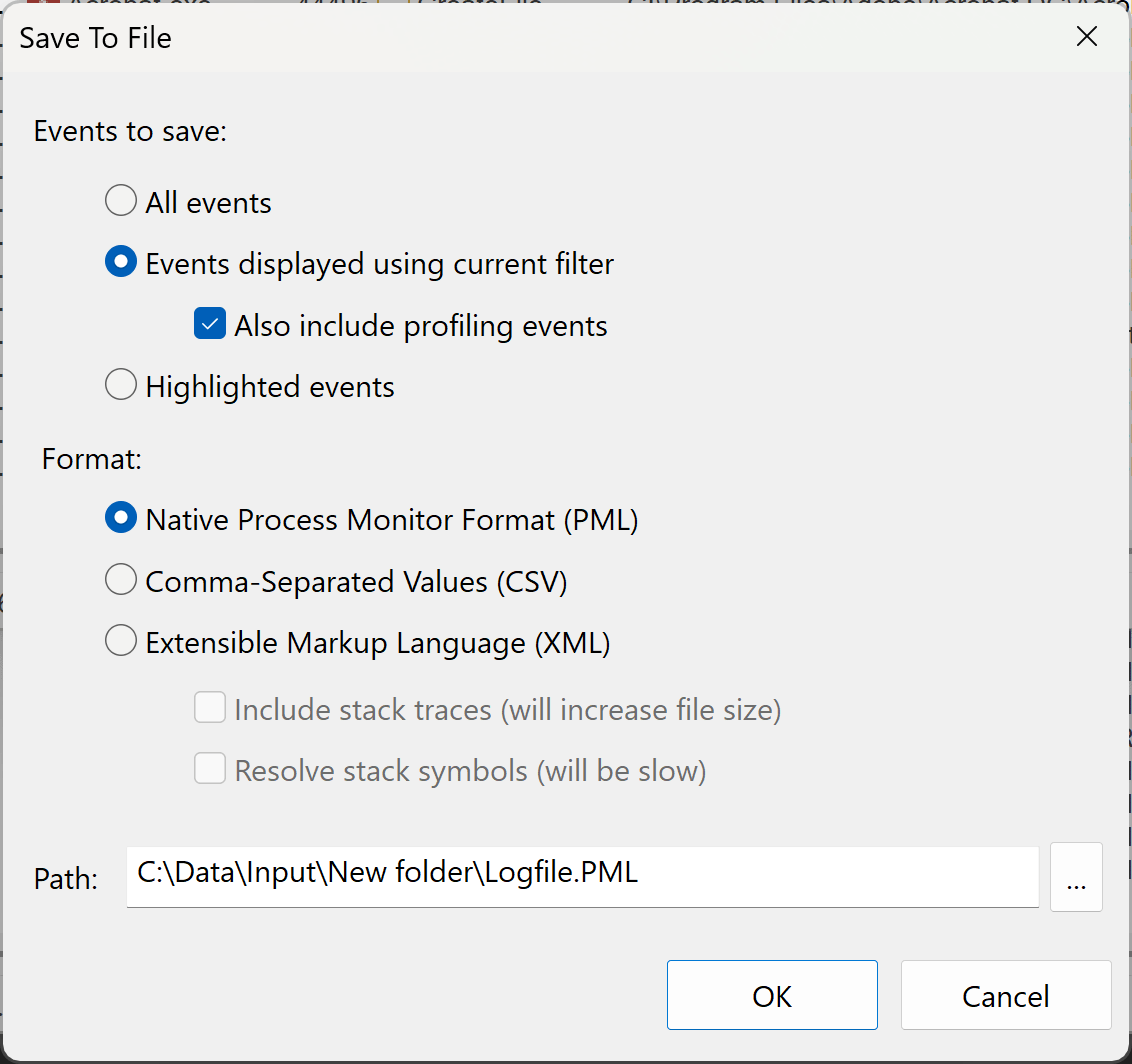Close the Save To File dialog

(1086, 36)
